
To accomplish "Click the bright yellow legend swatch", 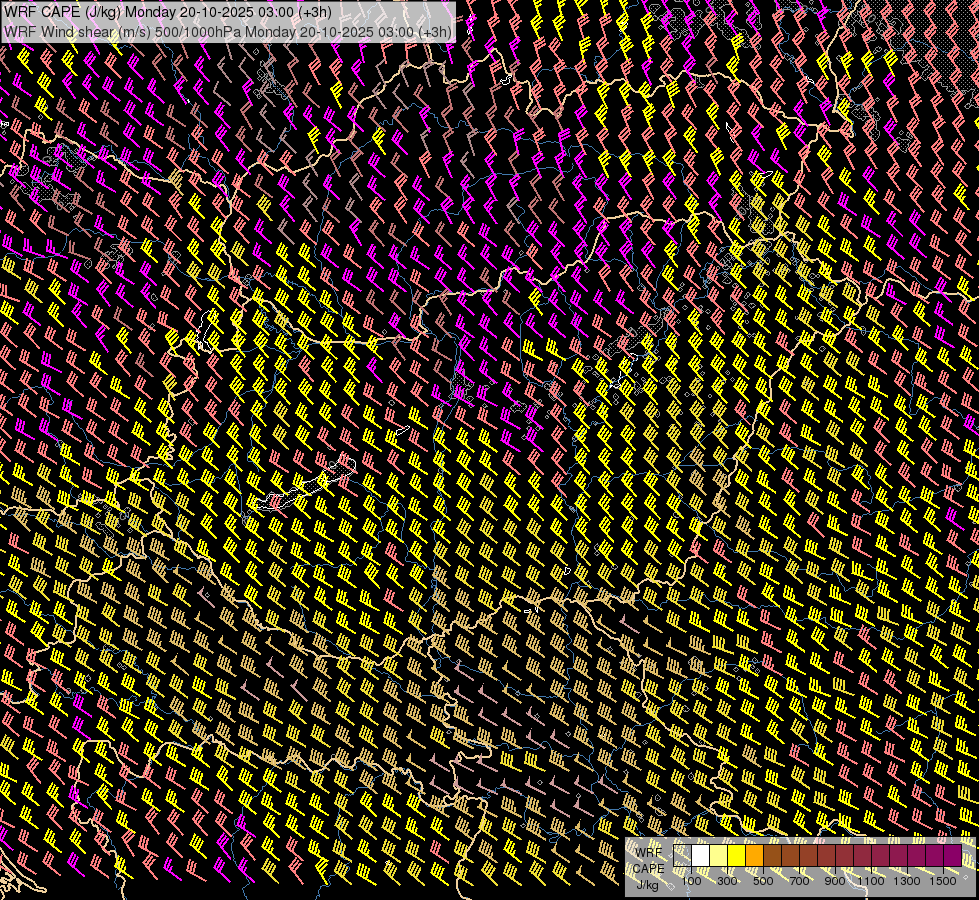I will tap(737, 856).
